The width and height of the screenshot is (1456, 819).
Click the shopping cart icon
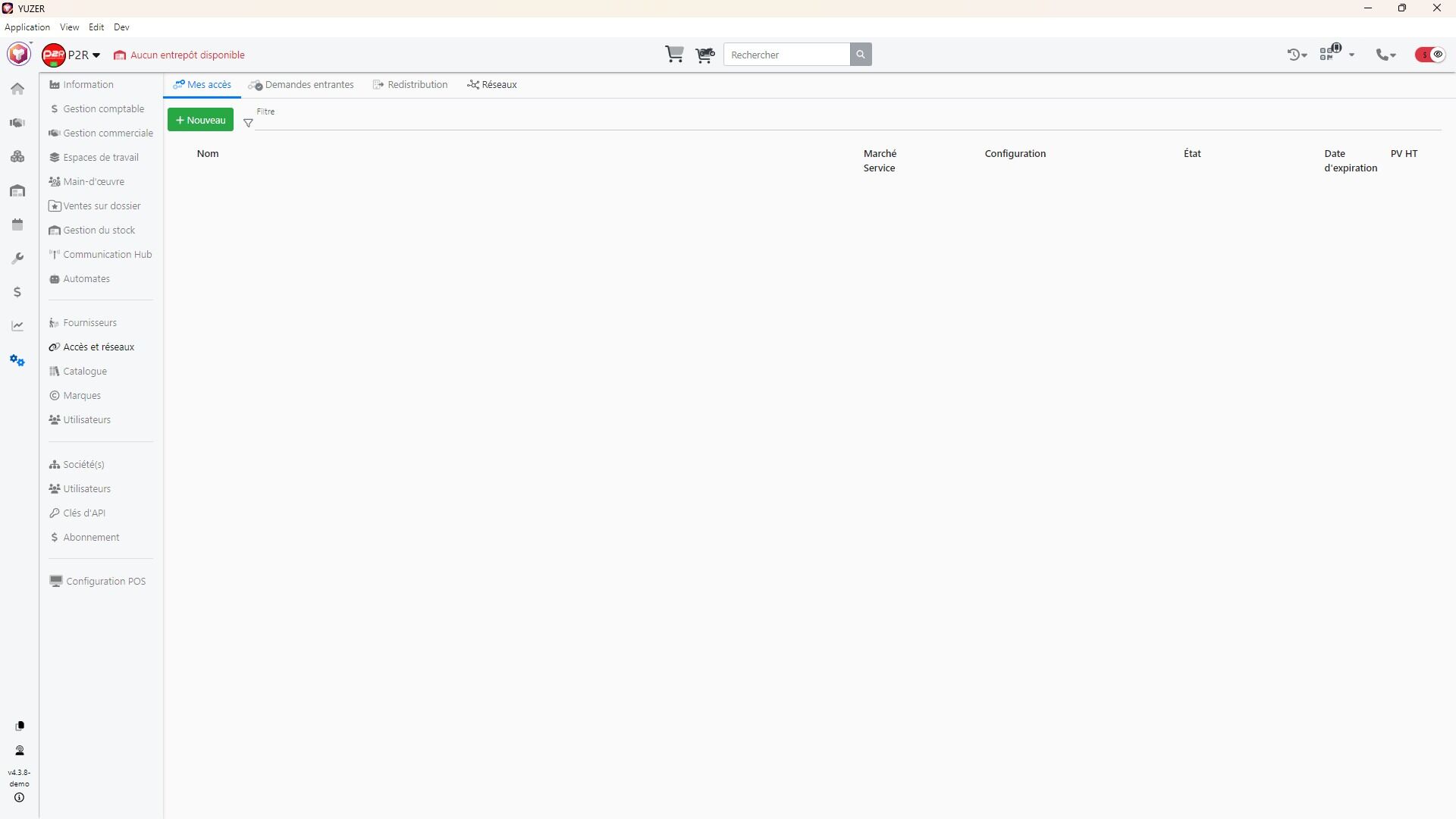pyautogui.click(x=673, y=55)
